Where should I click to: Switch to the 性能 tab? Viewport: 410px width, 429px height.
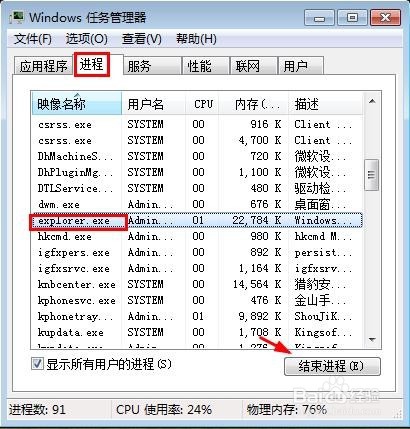(205, 66)
